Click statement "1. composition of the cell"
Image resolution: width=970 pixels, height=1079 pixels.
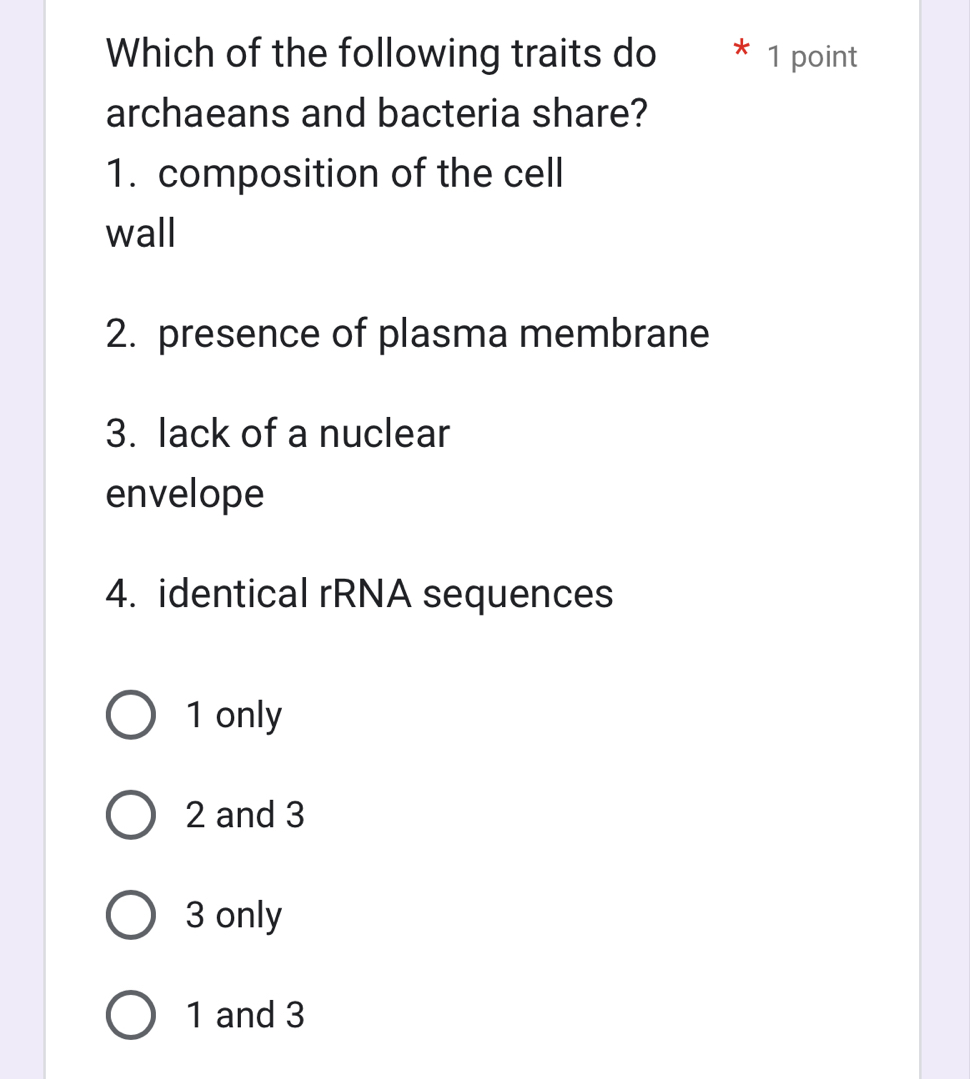click(335, 175)
